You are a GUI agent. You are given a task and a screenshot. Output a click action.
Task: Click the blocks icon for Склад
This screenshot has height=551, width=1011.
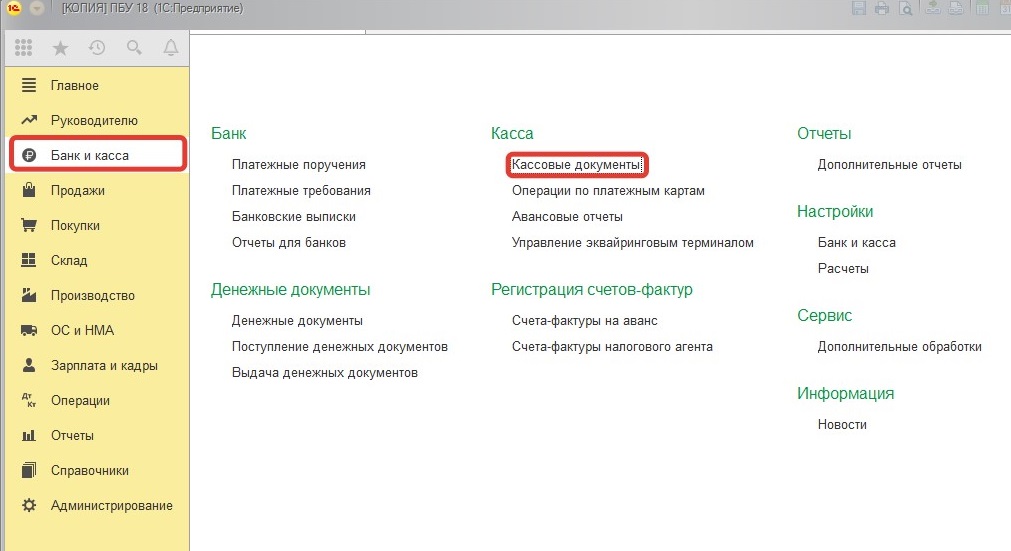[x=29, y=260]
